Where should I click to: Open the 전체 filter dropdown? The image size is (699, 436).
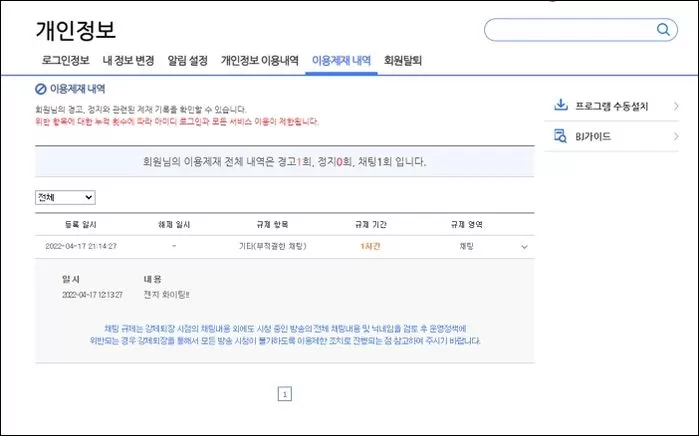coord(65,197)
